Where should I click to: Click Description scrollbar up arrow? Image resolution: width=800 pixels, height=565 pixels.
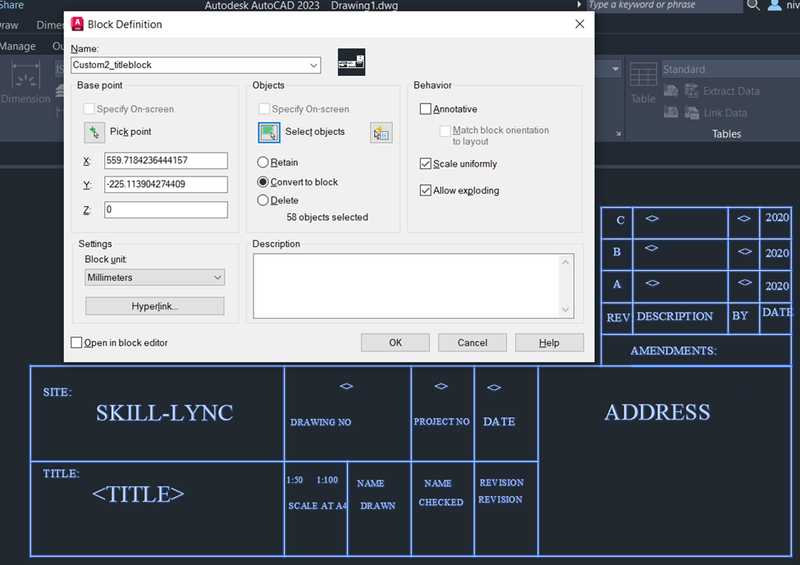(565, 262)
